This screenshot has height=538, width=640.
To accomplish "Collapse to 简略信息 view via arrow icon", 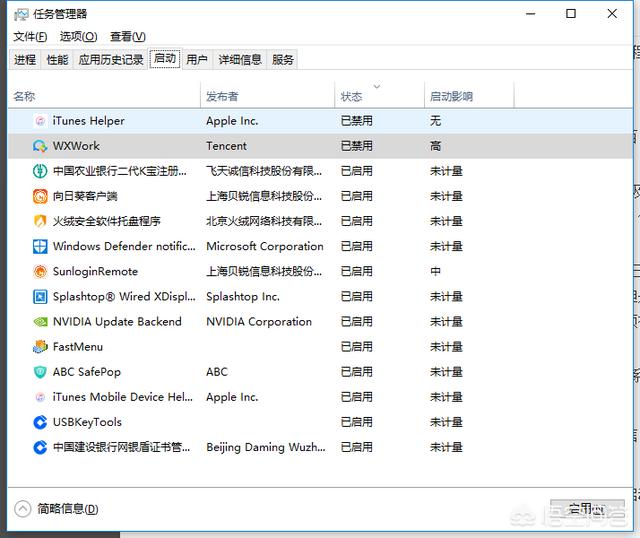I will [x=22, y=509].
